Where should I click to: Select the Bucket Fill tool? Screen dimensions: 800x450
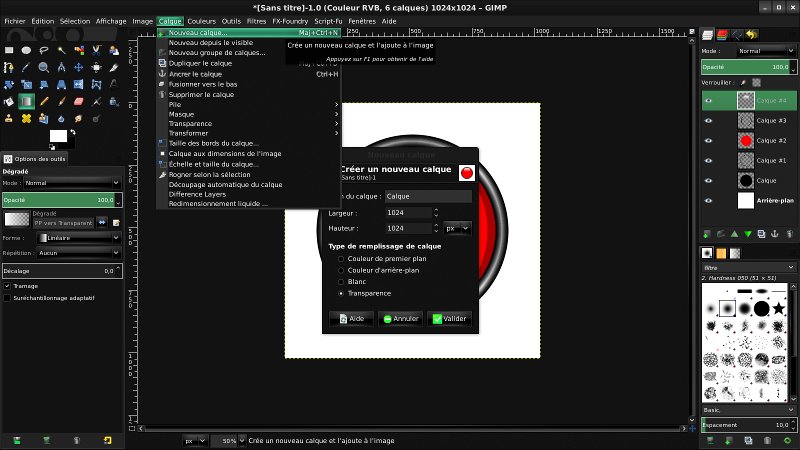[x=9, y=102]
